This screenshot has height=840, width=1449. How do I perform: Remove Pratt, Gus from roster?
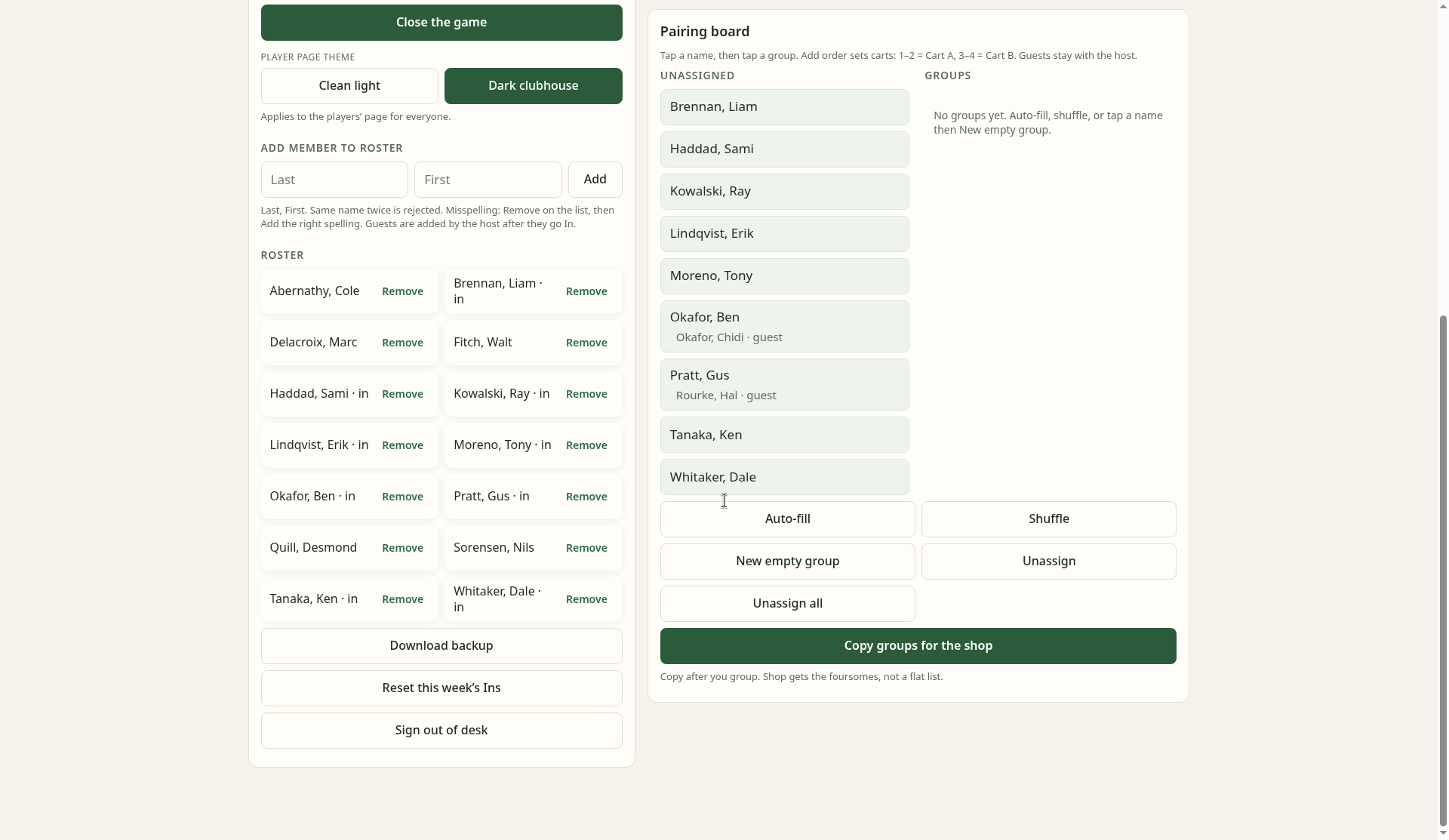click(x=586, y=497)
